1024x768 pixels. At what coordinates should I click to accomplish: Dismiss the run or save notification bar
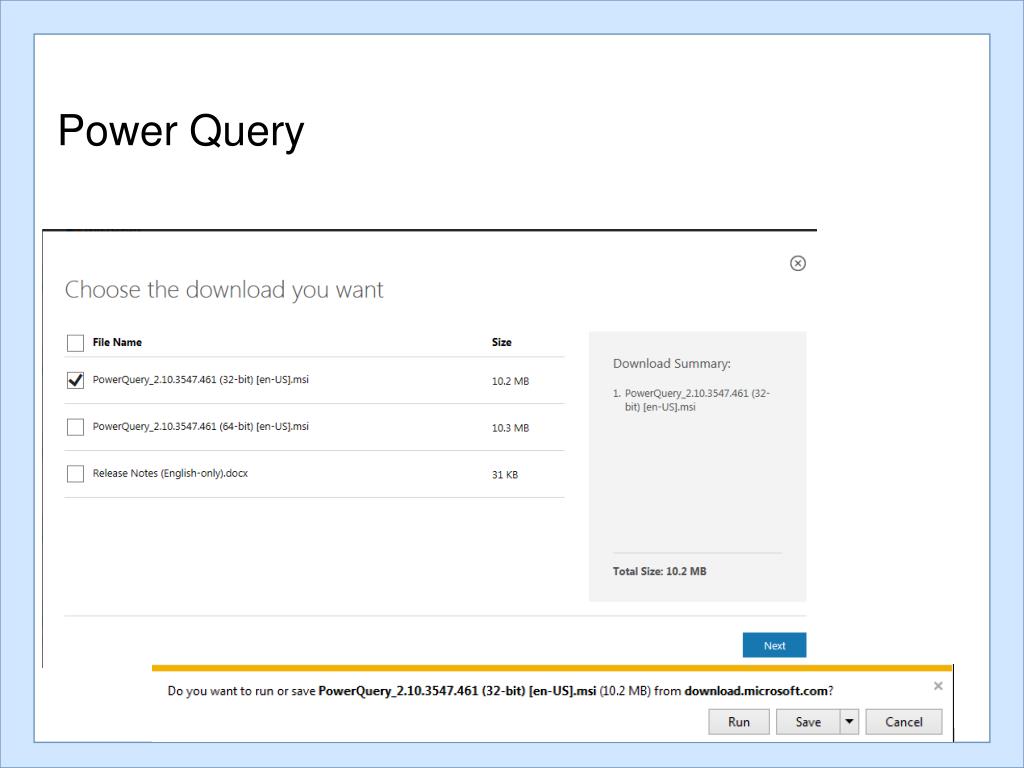pyautogui.click(x=938, y=686)
